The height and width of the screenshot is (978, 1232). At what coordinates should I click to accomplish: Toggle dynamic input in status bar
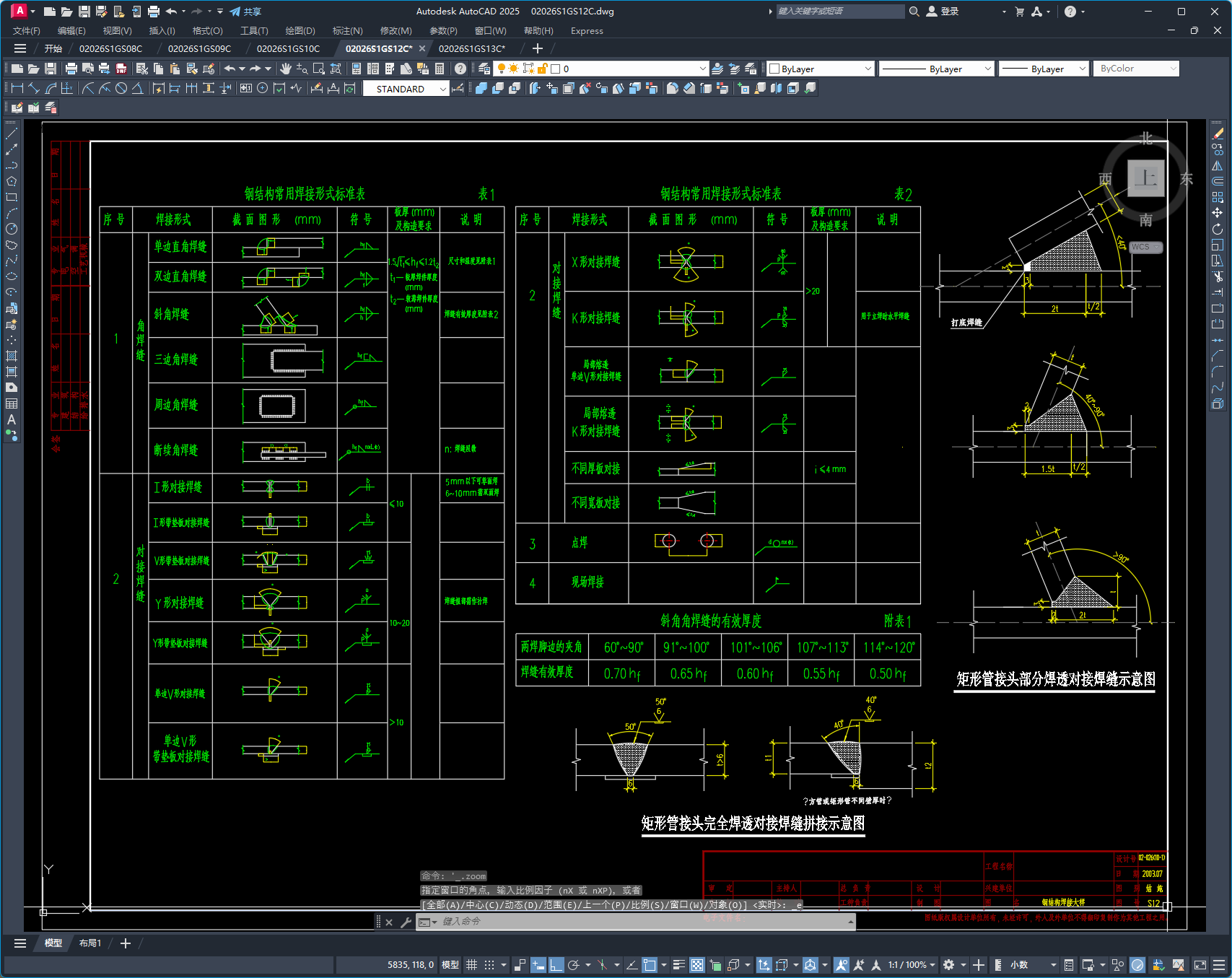[538, 965]
